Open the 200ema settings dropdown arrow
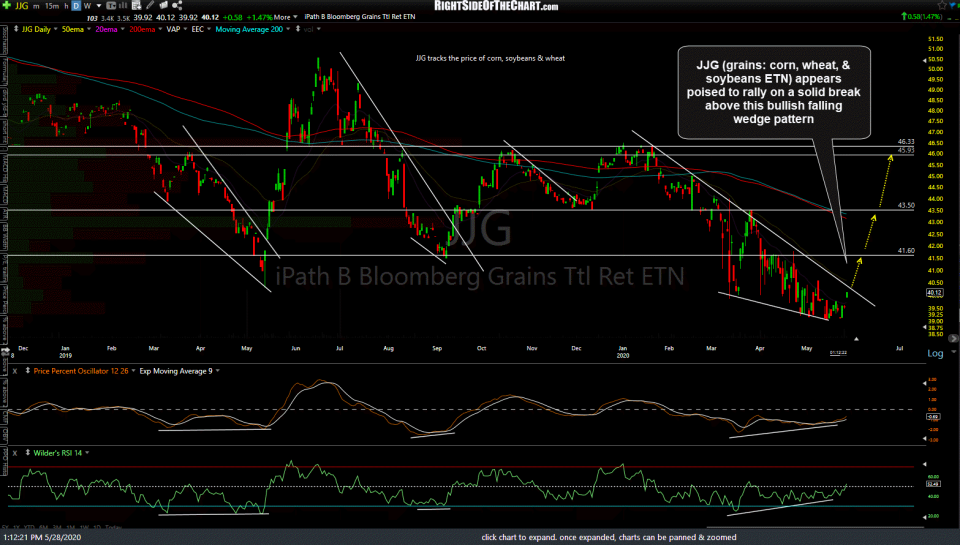This screenshot has width=960, height=545. (160, 29)
